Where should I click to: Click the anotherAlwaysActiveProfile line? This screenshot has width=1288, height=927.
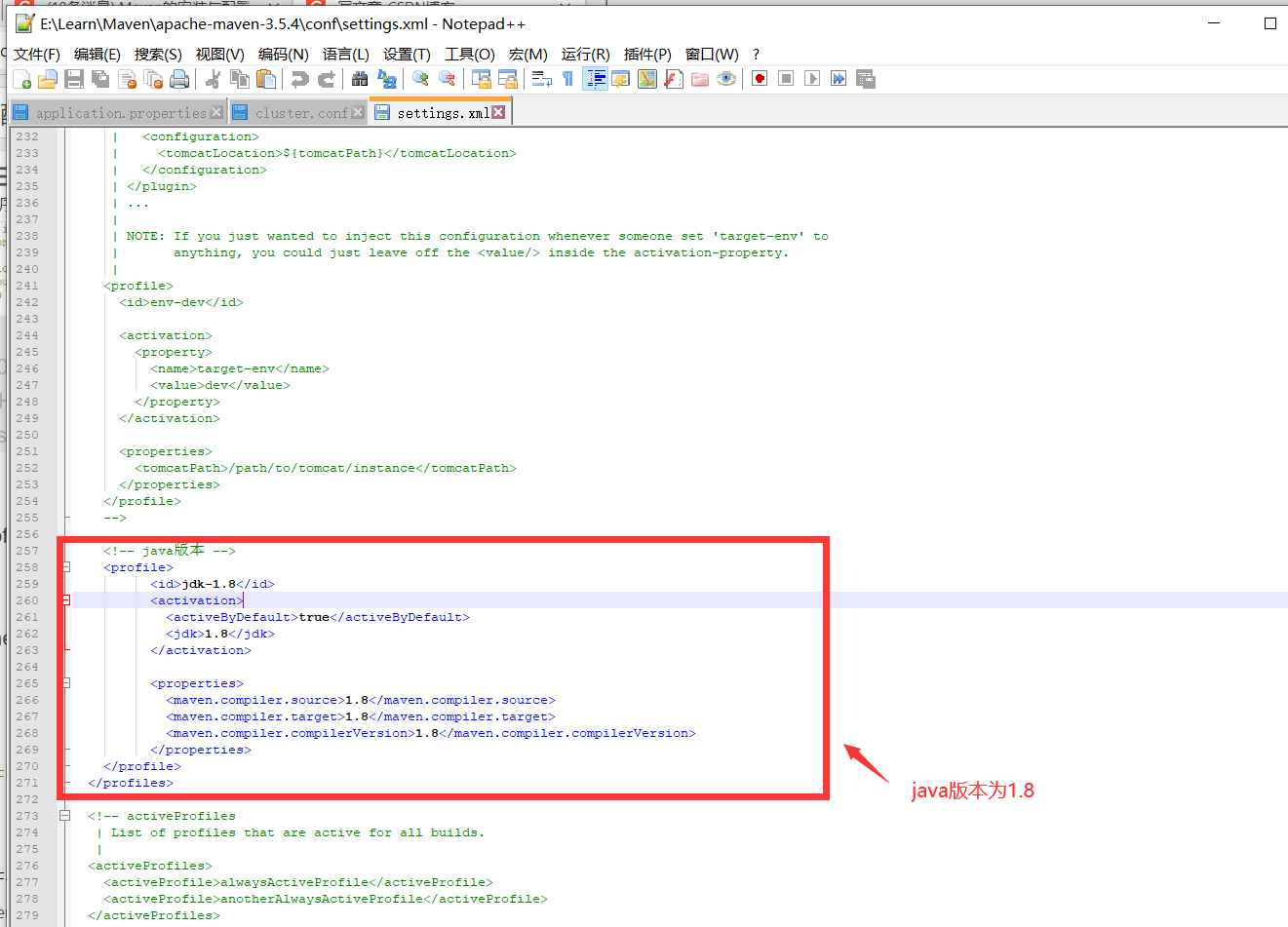pos(326,899)
